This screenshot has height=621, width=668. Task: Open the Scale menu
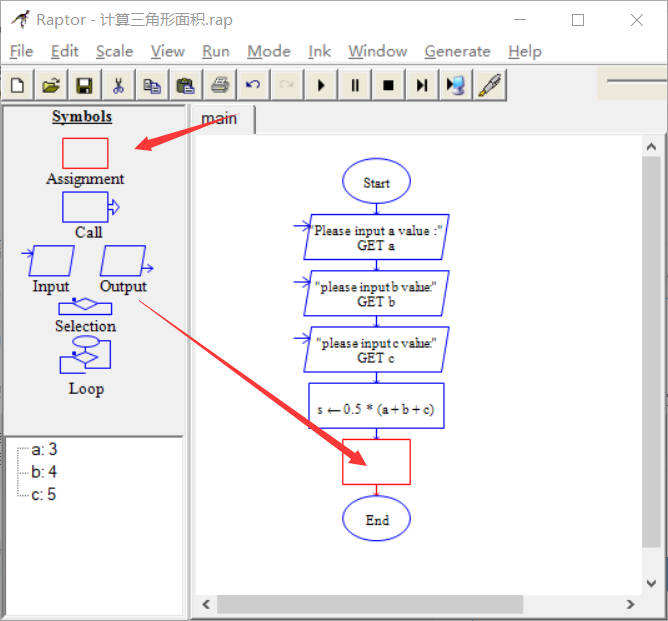(114, 51)
